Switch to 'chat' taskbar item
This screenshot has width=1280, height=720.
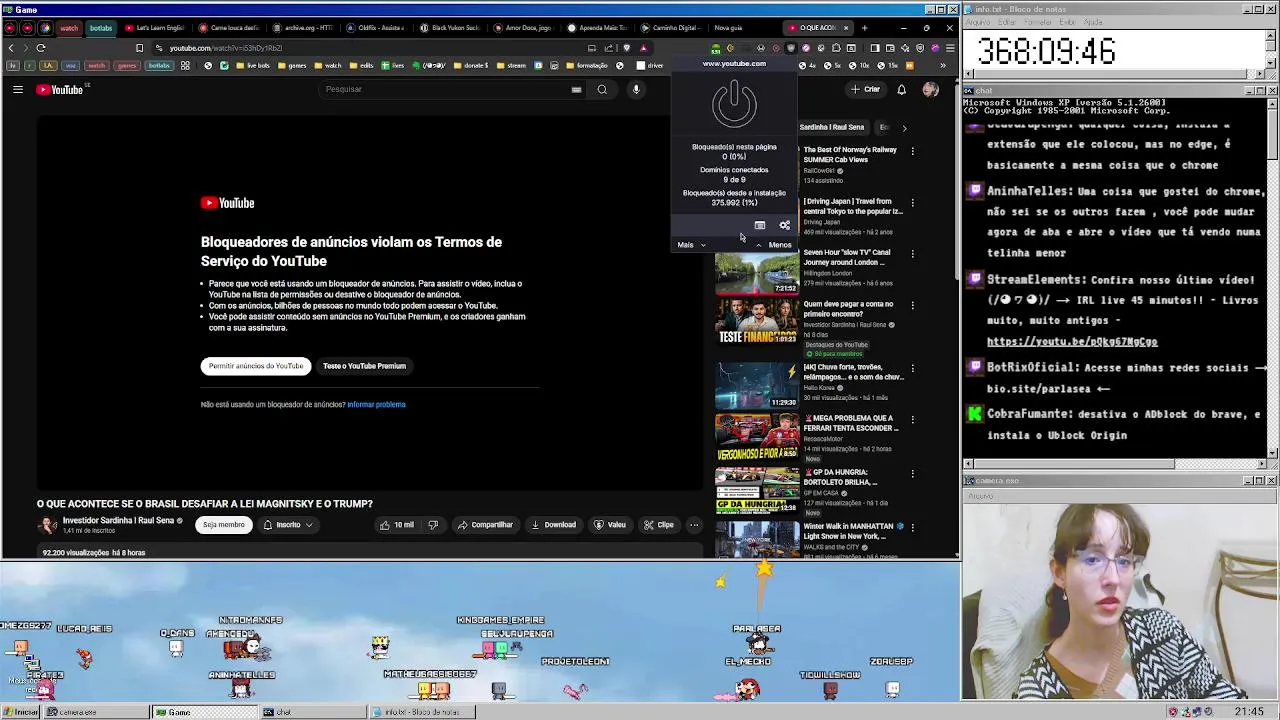click(312, 712)
